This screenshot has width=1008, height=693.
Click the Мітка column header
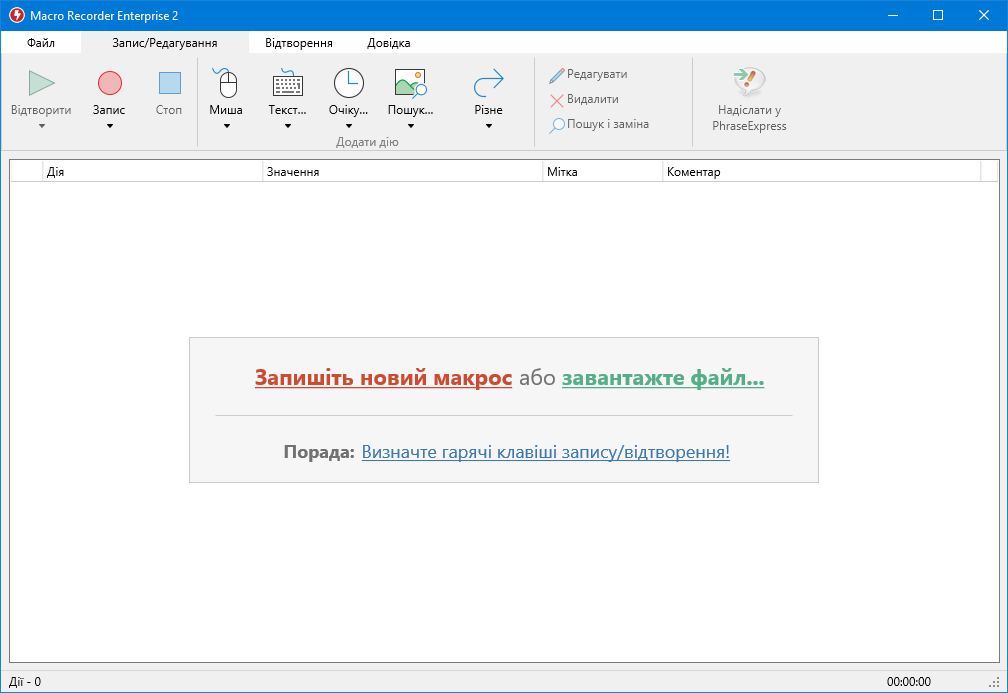pyautogui.click(x=603, y=172)
